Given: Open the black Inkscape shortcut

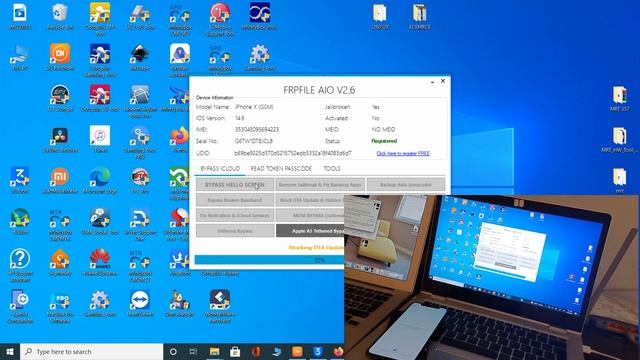Looking at the screenshot, I should coord(140,58).
